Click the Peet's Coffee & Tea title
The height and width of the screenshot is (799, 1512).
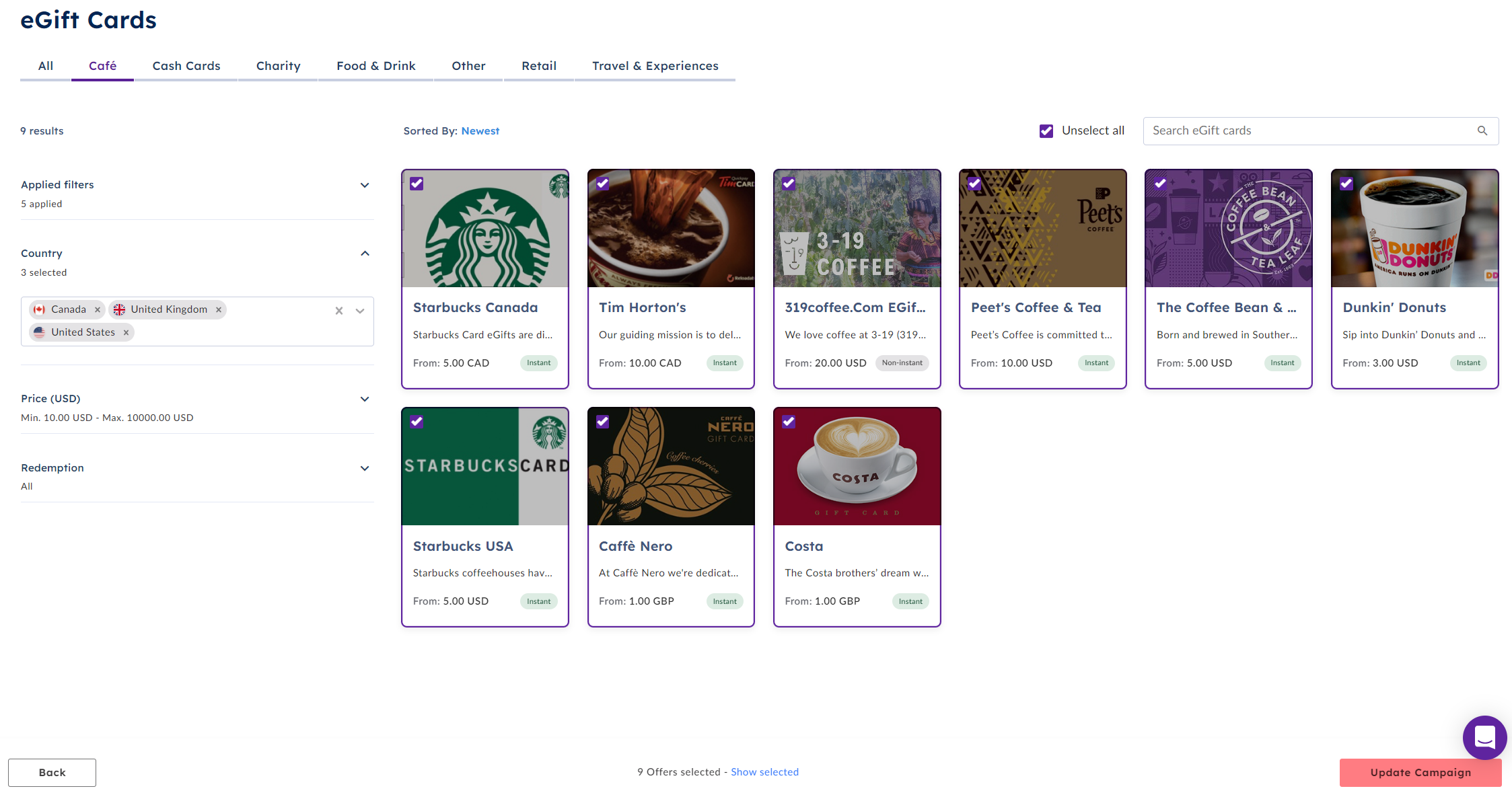click(x=1036, y=308)
